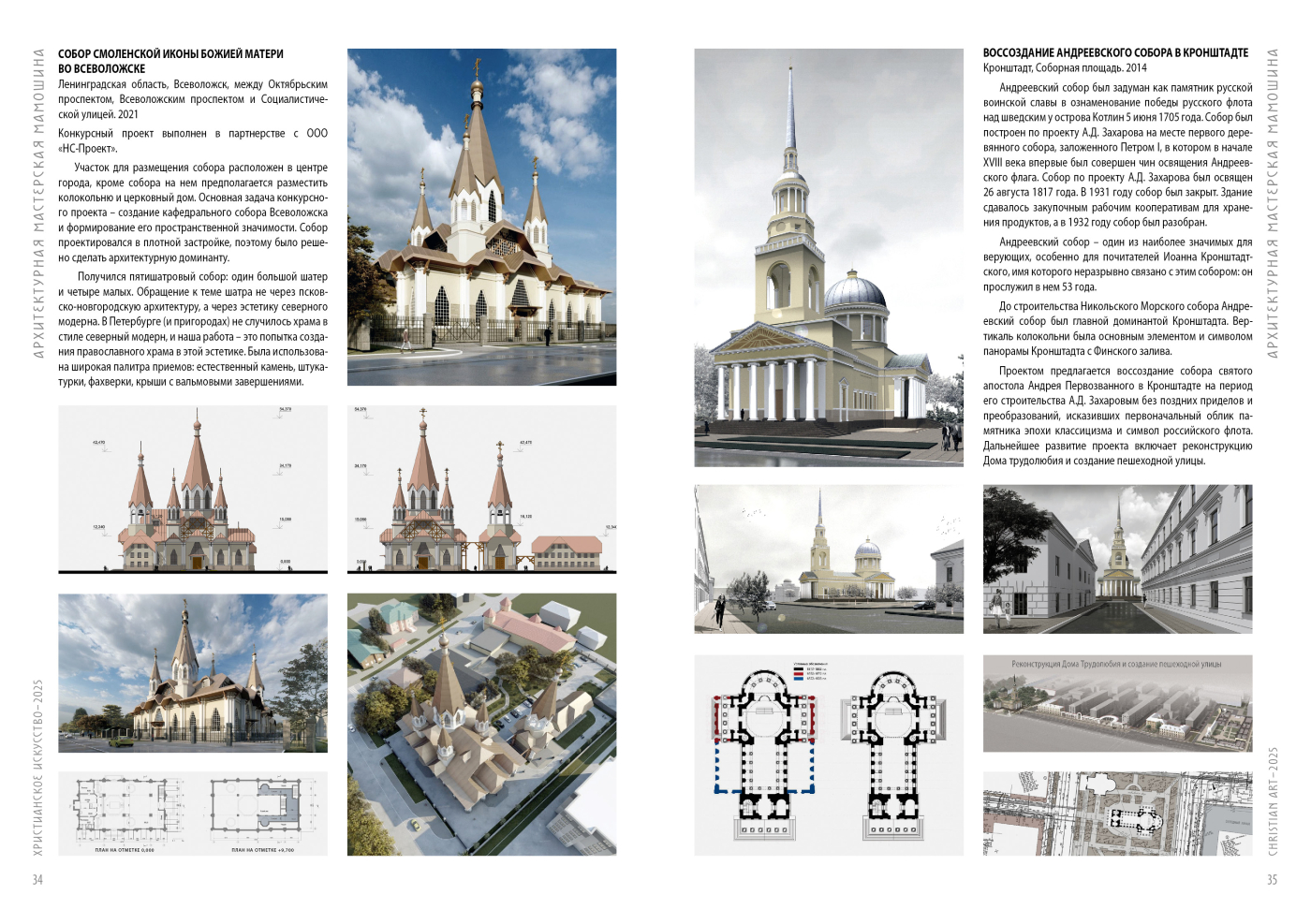This screenshot has width=1311, height=924.
Task: Select the street-level render of the five-tent cathedral
Action: coord(193,673)
